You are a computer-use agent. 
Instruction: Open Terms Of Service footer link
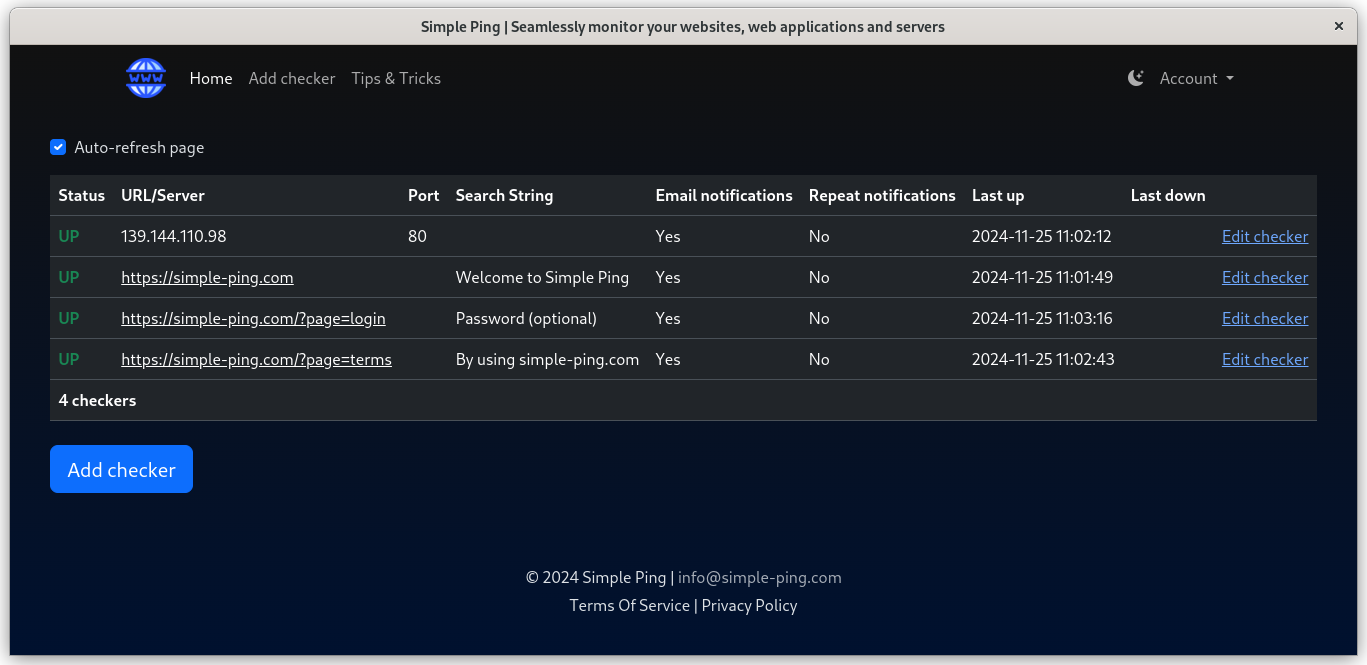(629, 605)
